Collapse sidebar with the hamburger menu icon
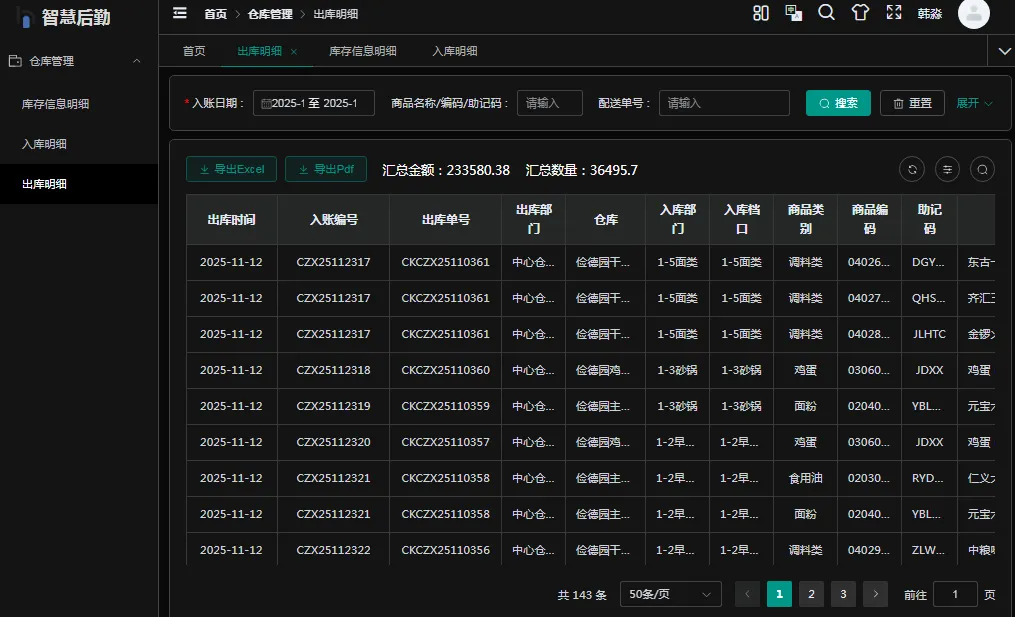Screen dimensions: 1015x617 click(180, 13)
